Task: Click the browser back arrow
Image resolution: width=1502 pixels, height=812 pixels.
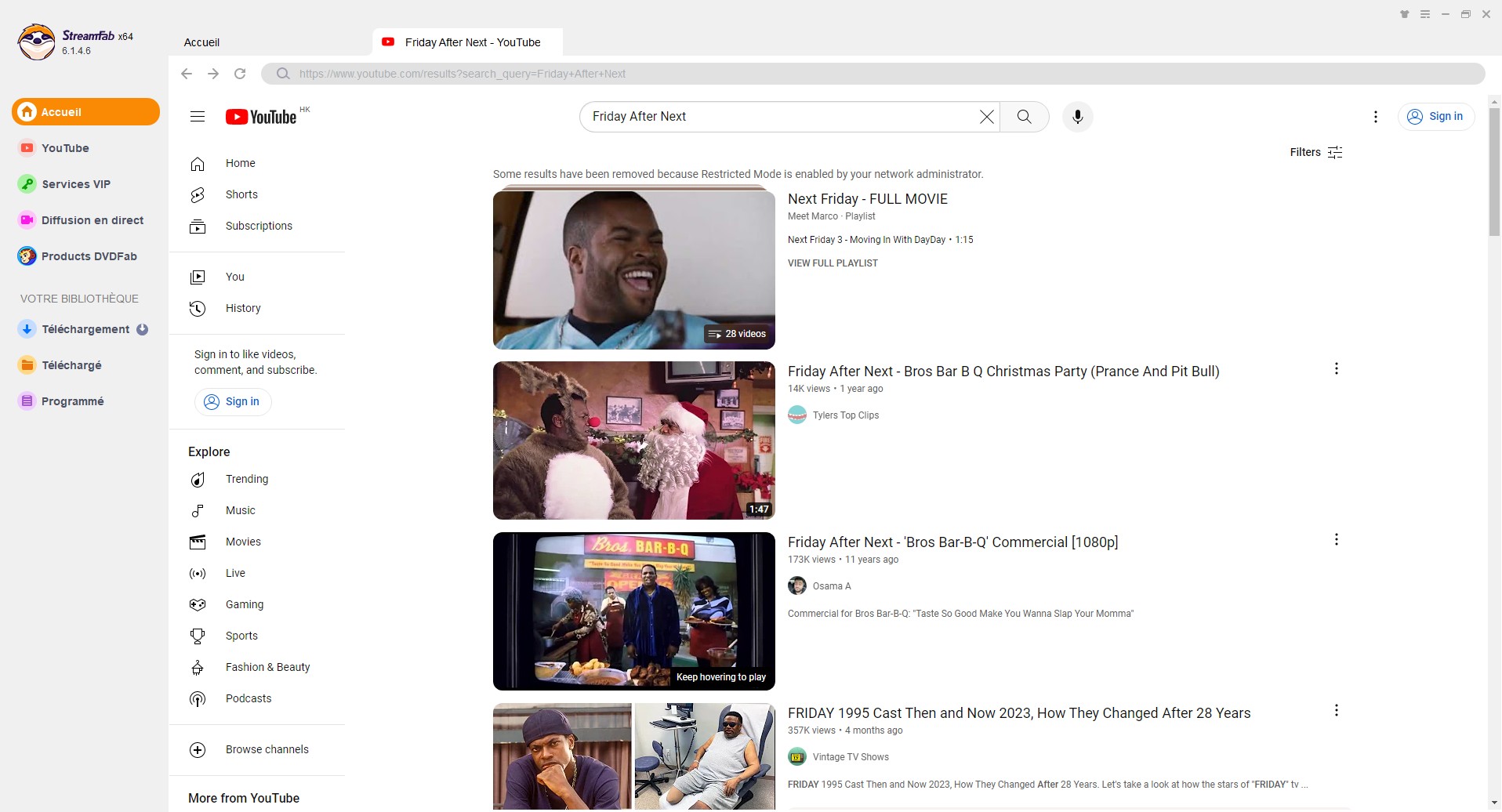Action: (187, 74)
